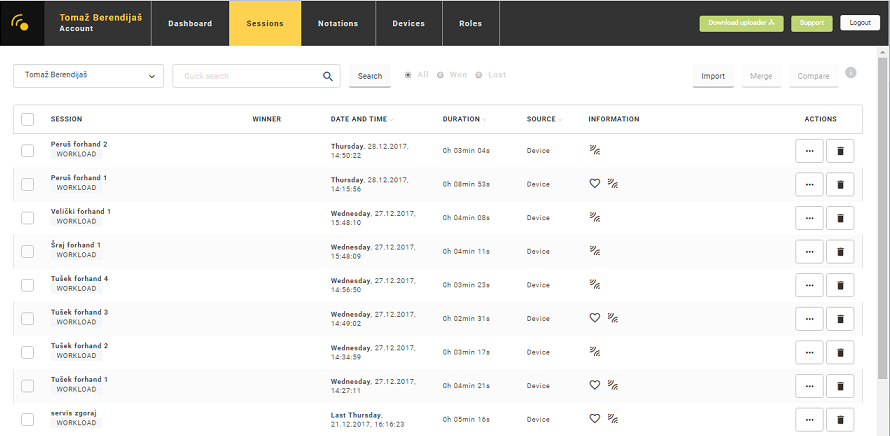Viewport: 890px width, 436px height.
Task: Open more actions for Peruš forhand 2
Action: [809, 151]
